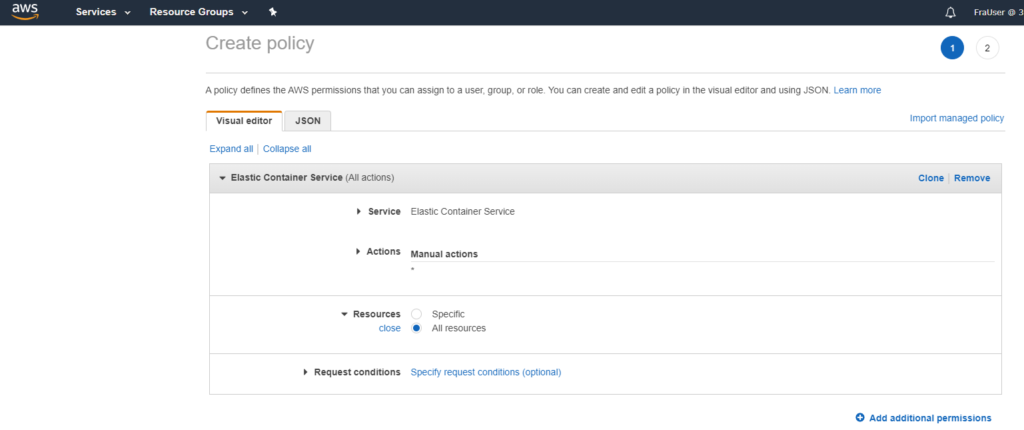The width and height of the screenshot is (1024, 430).
Task: Click the AWS logo home icon
Action: (x=25, y=12)
